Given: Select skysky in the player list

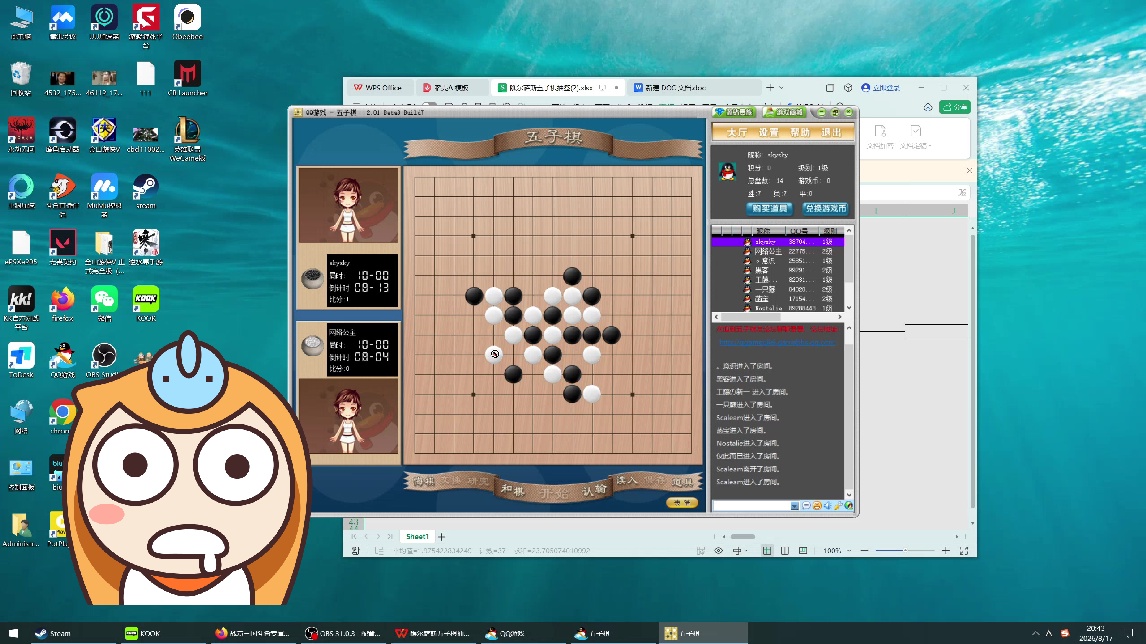Looking at the screenshot, I should tap(778, 241).
